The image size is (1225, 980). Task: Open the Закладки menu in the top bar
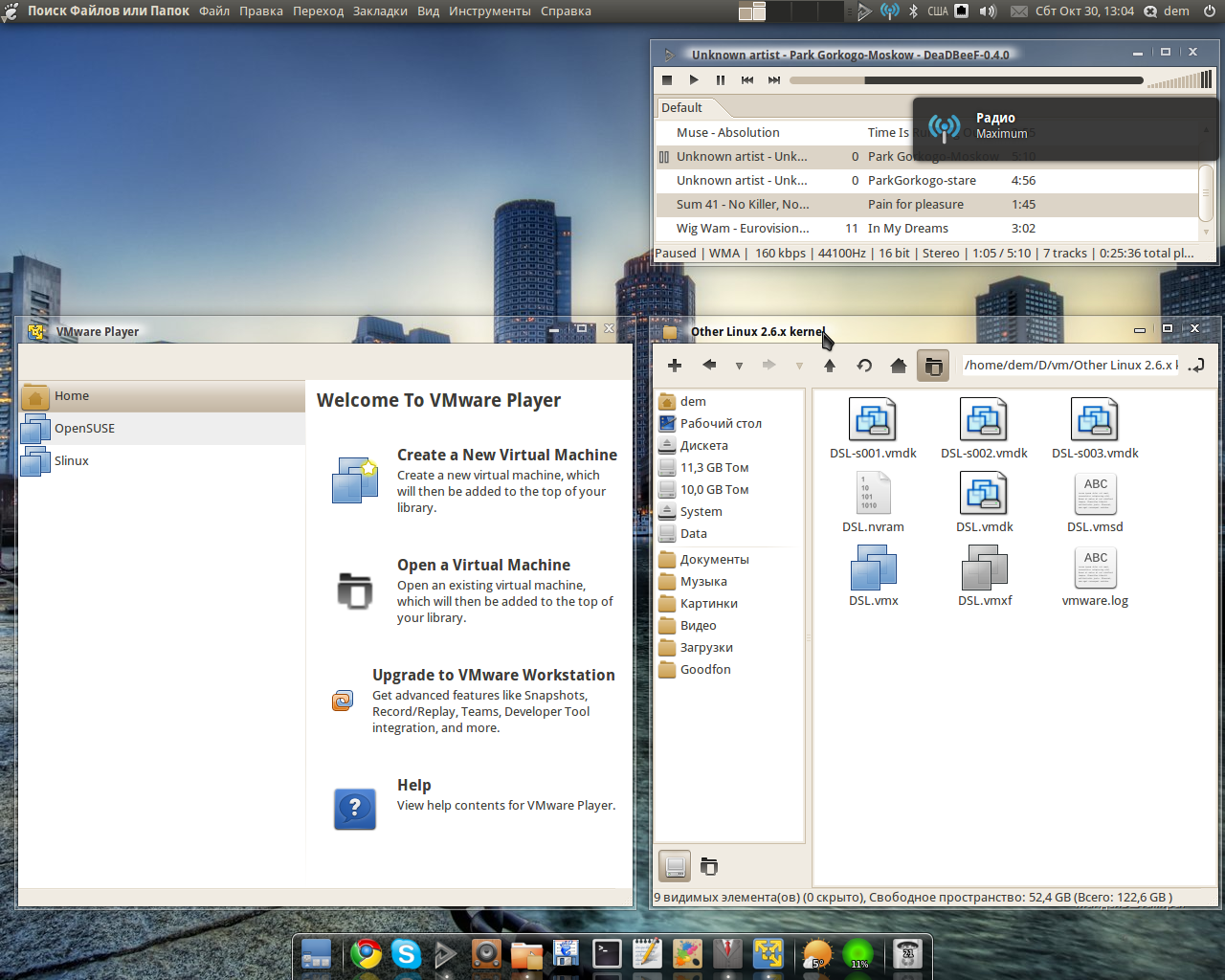380,11
